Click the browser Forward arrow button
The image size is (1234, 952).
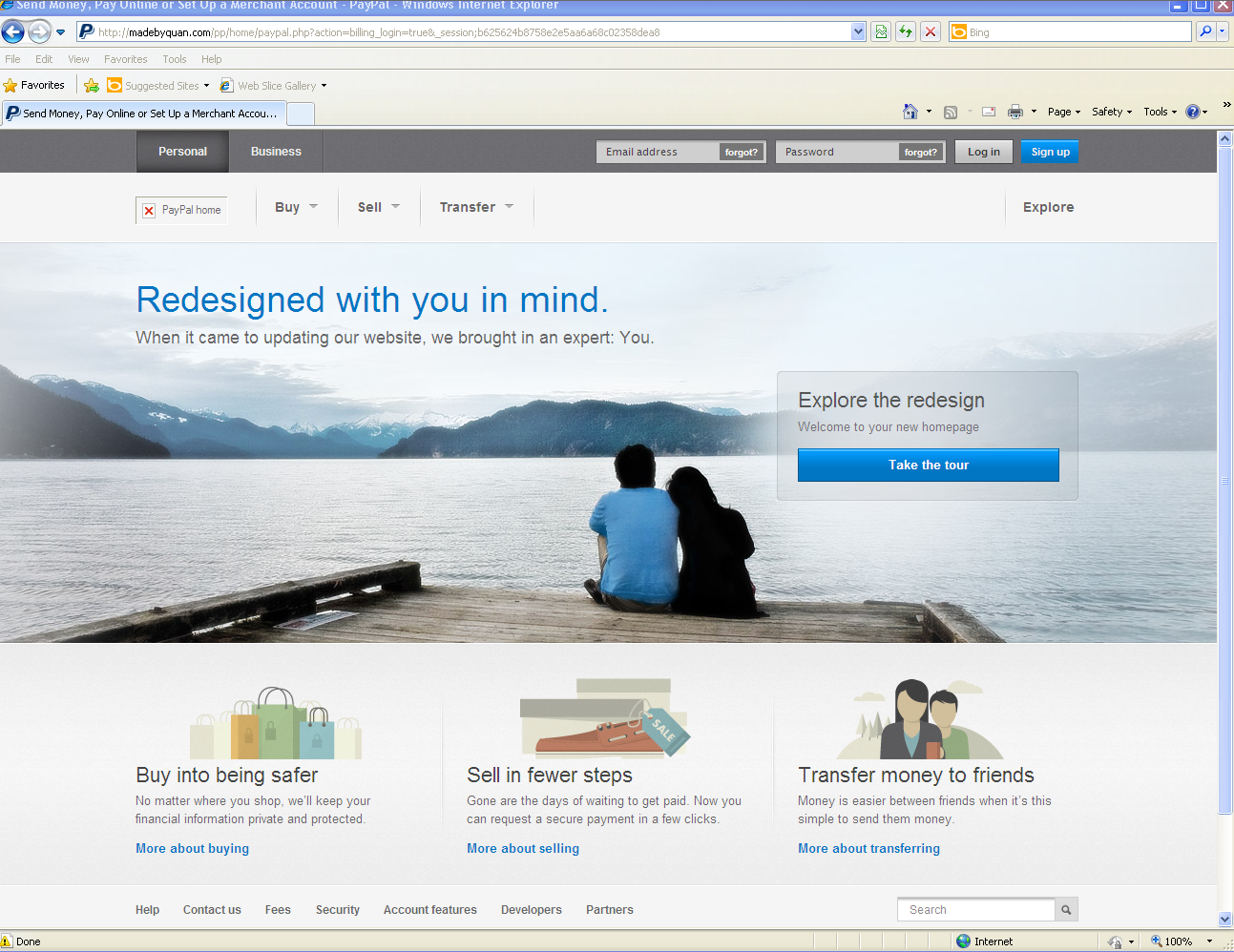[x=39, y=31]
